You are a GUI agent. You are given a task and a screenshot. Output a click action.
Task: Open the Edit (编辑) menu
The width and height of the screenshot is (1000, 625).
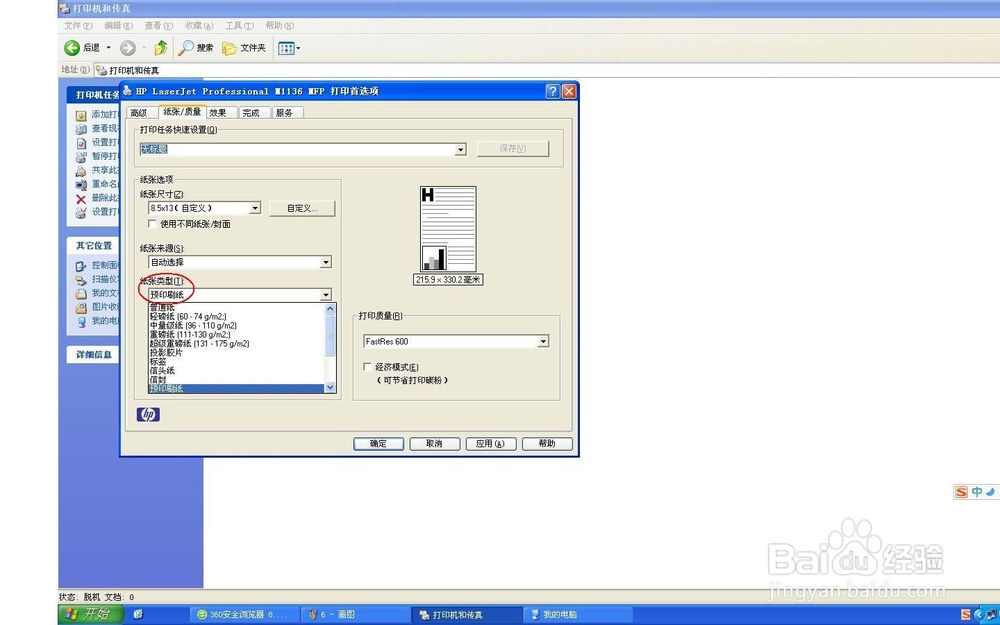pos(119,26)
